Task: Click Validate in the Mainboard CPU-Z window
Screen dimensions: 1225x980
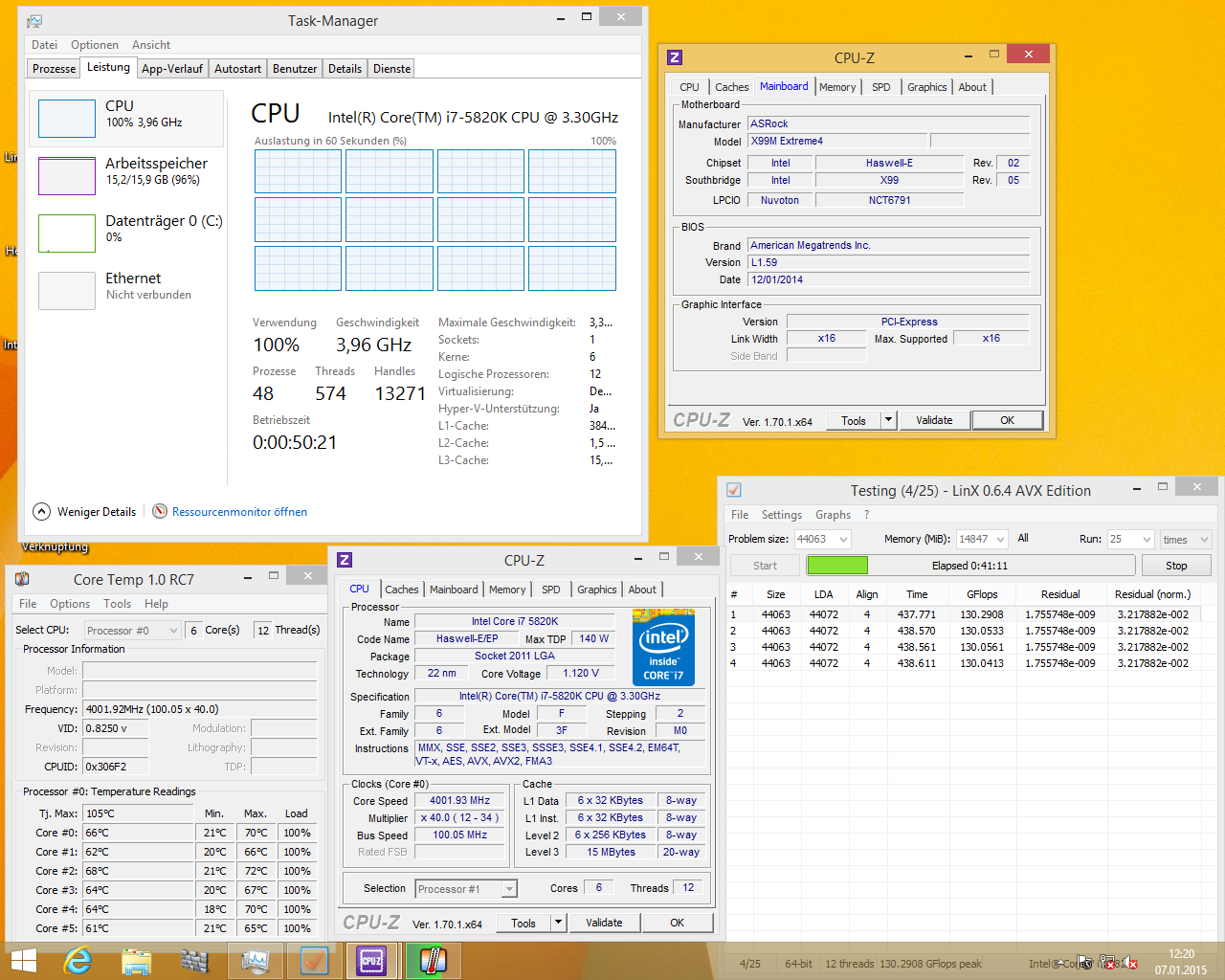Action: [x=934, y=420]
